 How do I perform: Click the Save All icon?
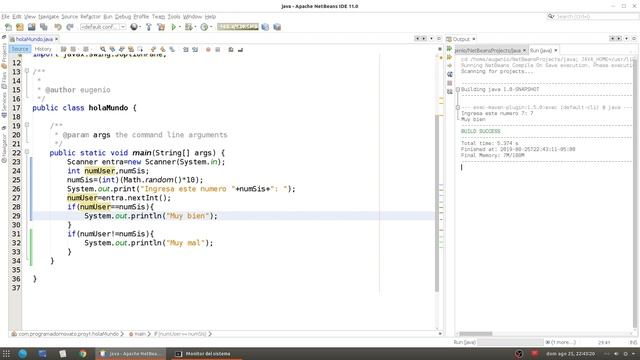coord(43,27)
